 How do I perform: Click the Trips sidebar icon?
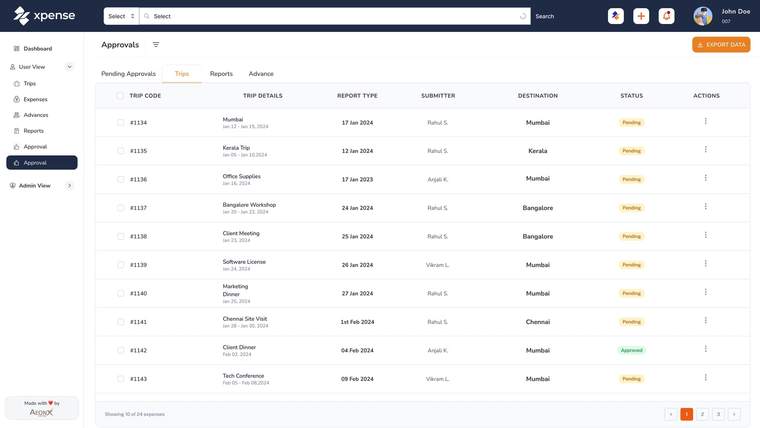tap(16, 83)
